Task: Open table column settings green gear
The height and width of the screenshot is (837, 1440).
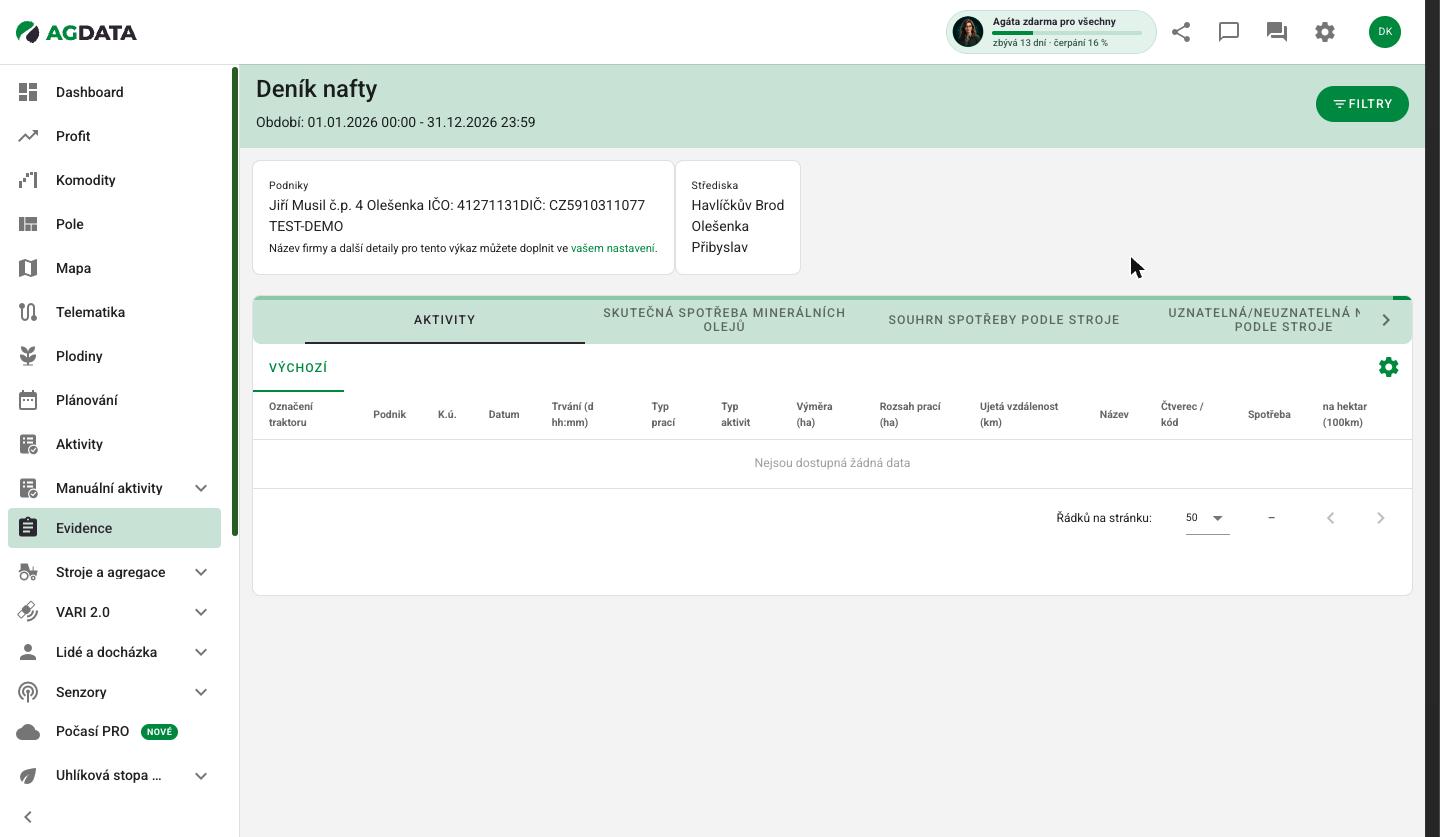Action: click(1388, 367)
